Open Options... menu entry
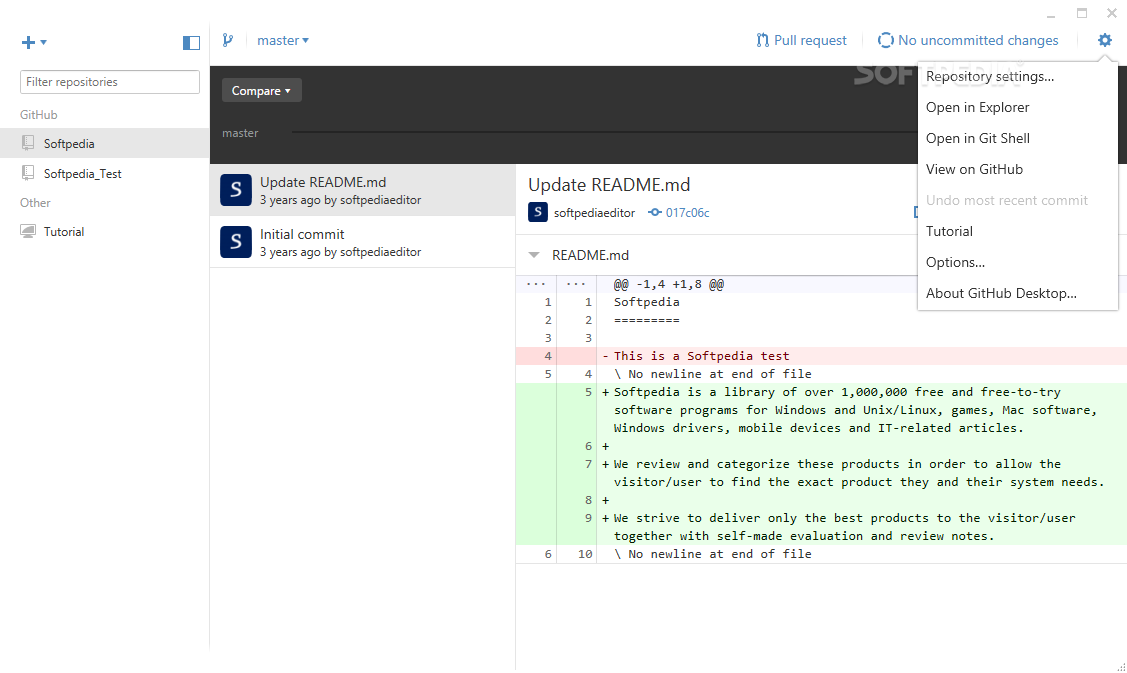The height and width of the screenshot is (673, 1127). coord(1018,262)
